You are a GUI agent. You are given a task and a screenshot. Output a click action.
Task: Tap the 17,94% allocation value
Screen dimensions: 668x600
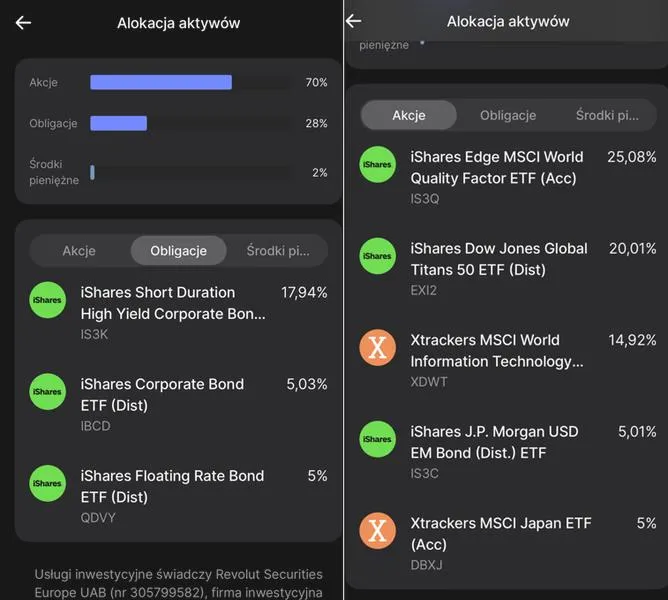pos(304,292)
